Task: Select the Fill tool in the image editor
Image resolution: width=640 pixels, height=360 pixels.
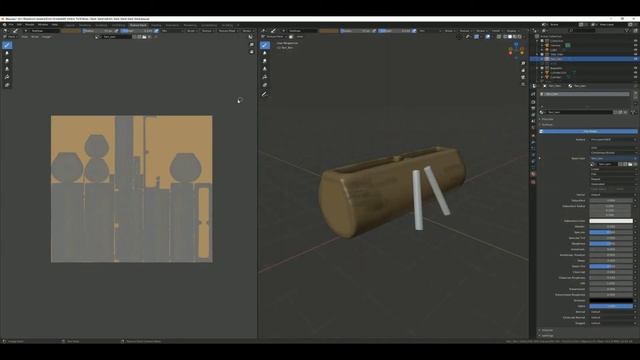Action: [7, 77]
